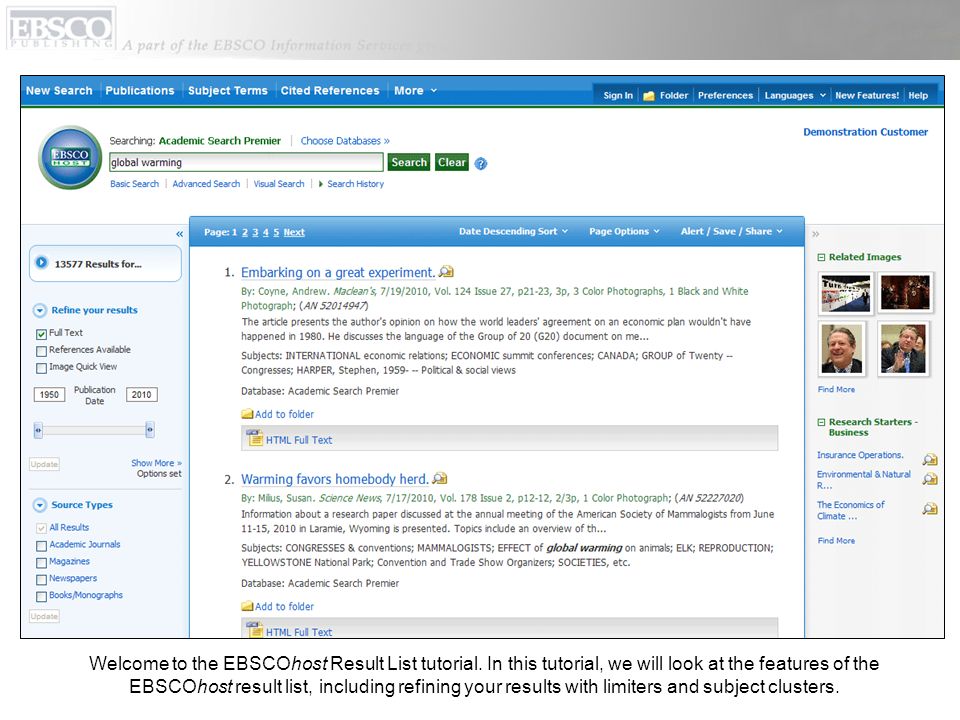This screenshot has width=960, height=720.
Task: Toggle All Results source type checkbox
Action: [x=41, y=528]
